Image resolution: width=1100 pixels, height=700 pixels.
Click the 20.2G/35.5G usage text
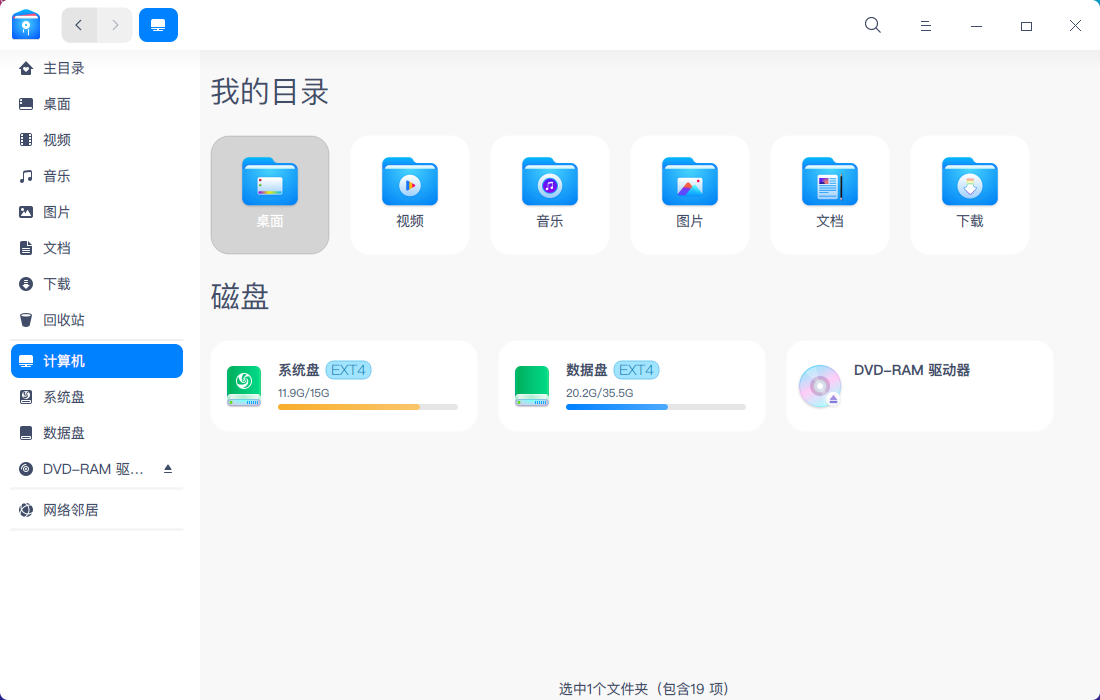tap(600, 393)
